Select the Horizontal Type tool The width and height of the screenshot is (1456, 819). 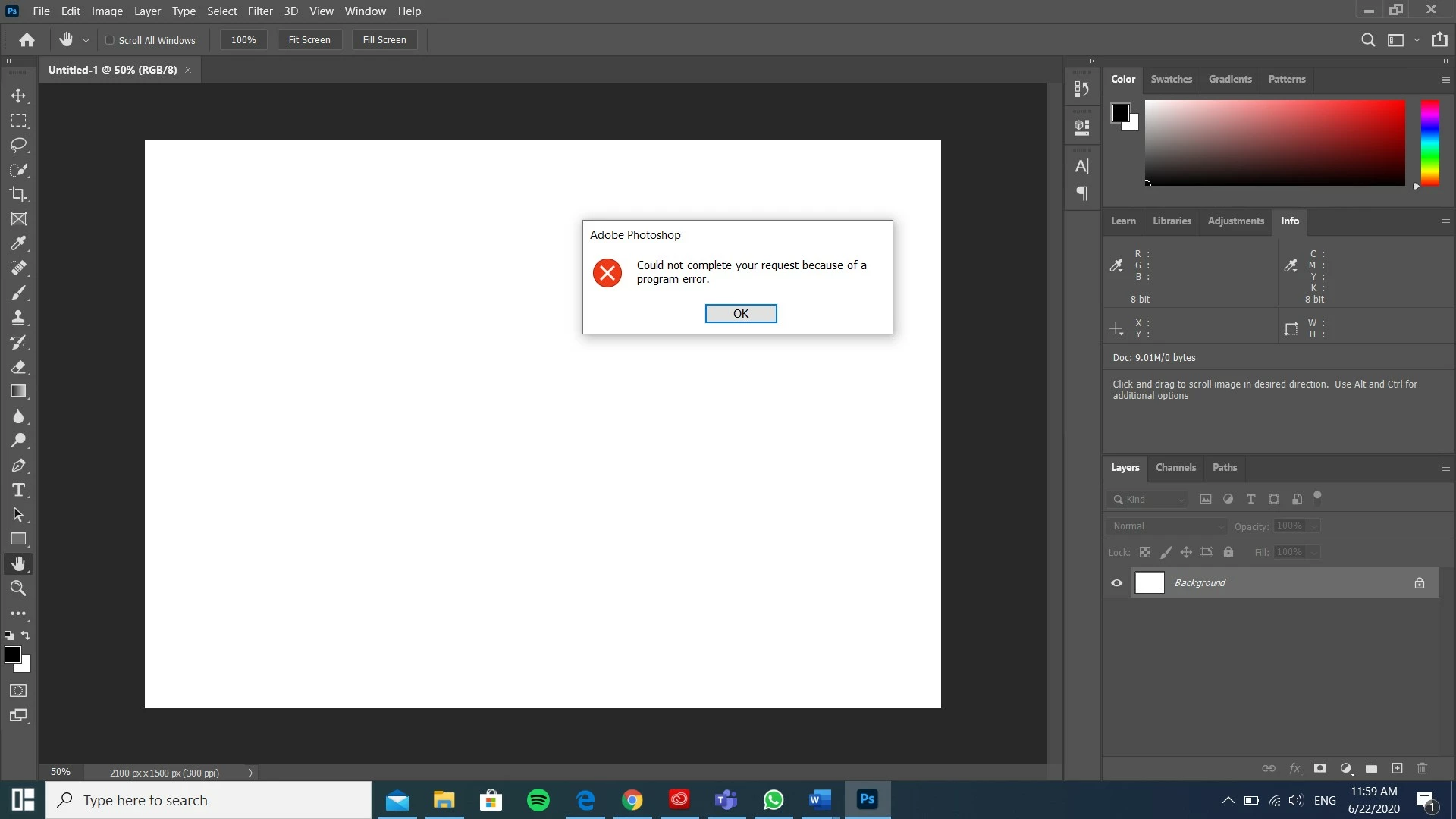pos(18,490)
